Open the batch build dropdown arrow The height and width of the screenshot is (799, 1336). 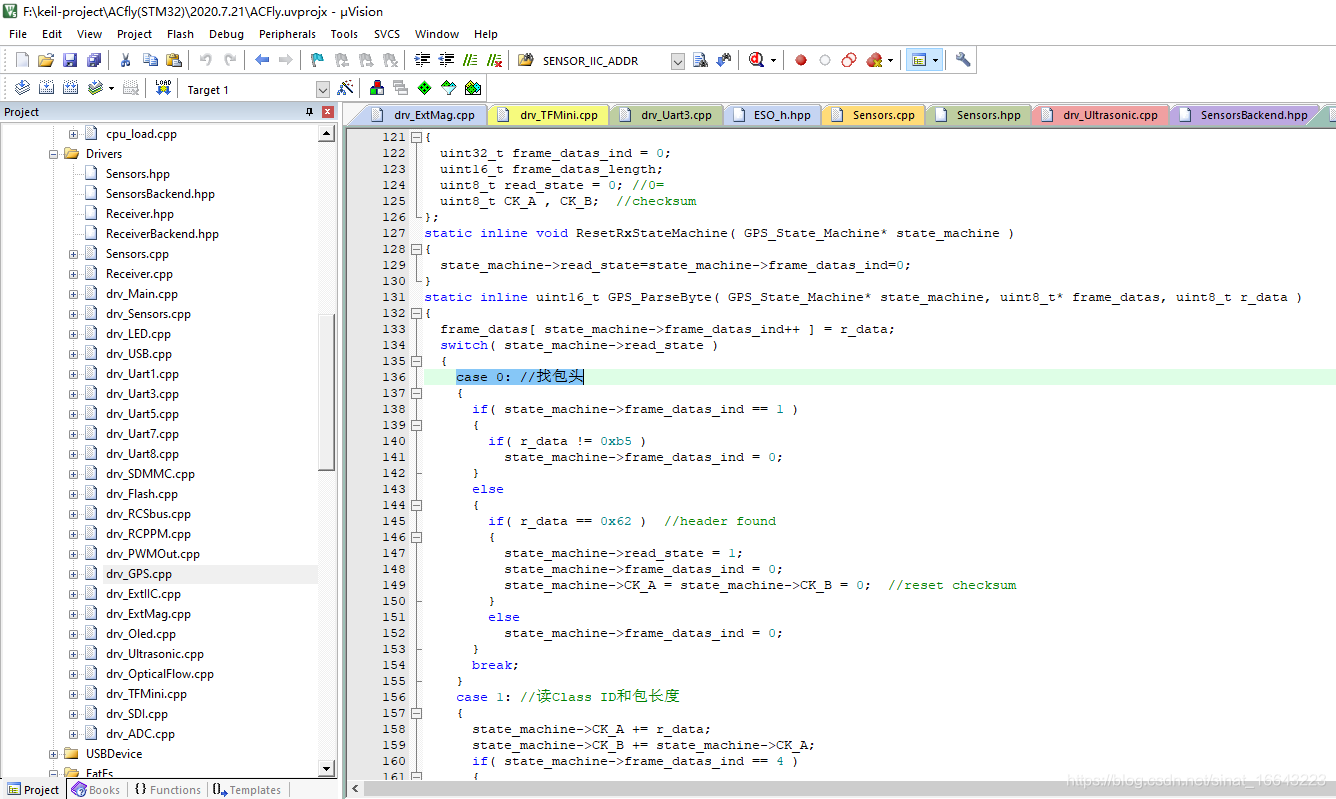[111, 88]
